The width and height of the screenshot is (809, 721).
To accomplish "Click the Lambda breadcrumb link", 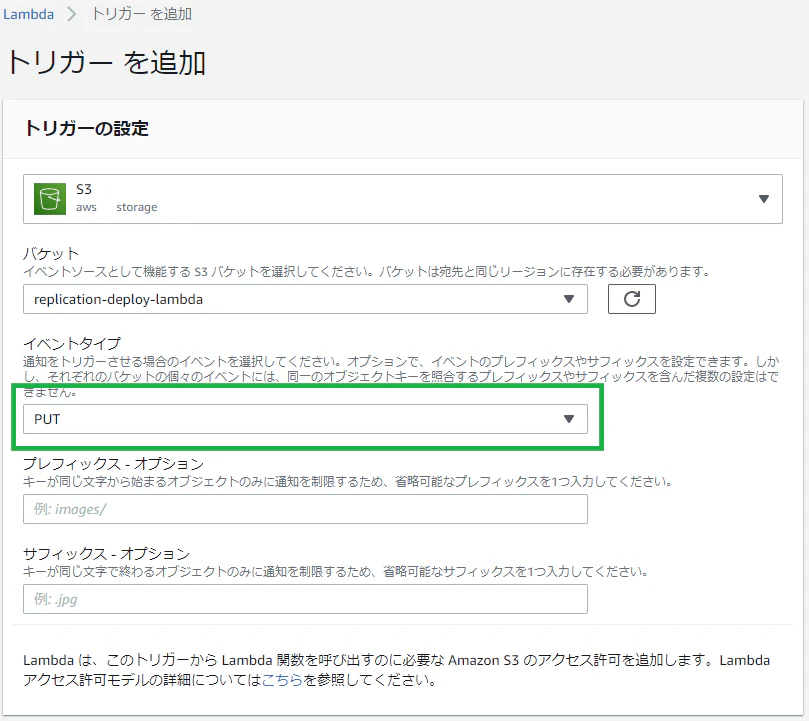I will 28,14.
